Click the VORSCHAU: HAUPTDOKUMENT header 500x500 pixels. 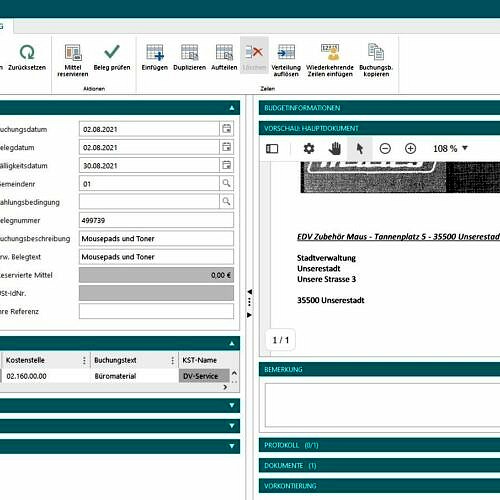coord(379,128)
